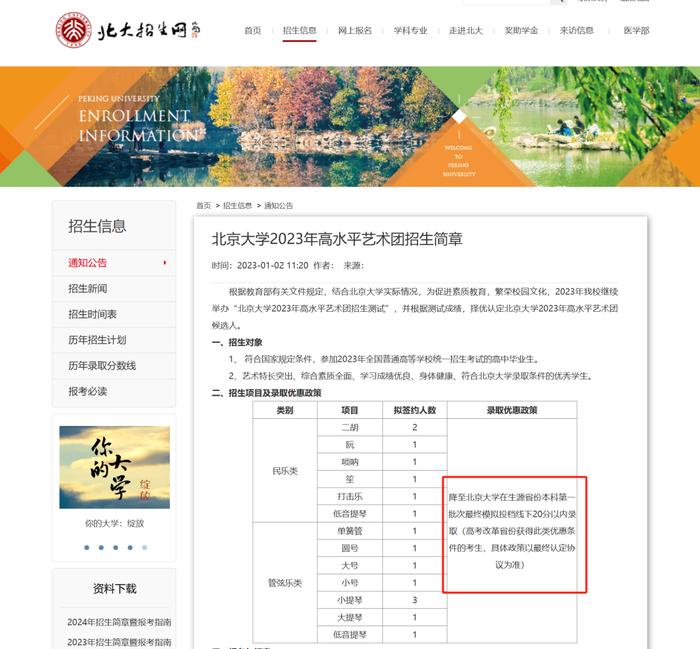
Task: Click the 阮 table cell
Action: (x=350, y=445)
